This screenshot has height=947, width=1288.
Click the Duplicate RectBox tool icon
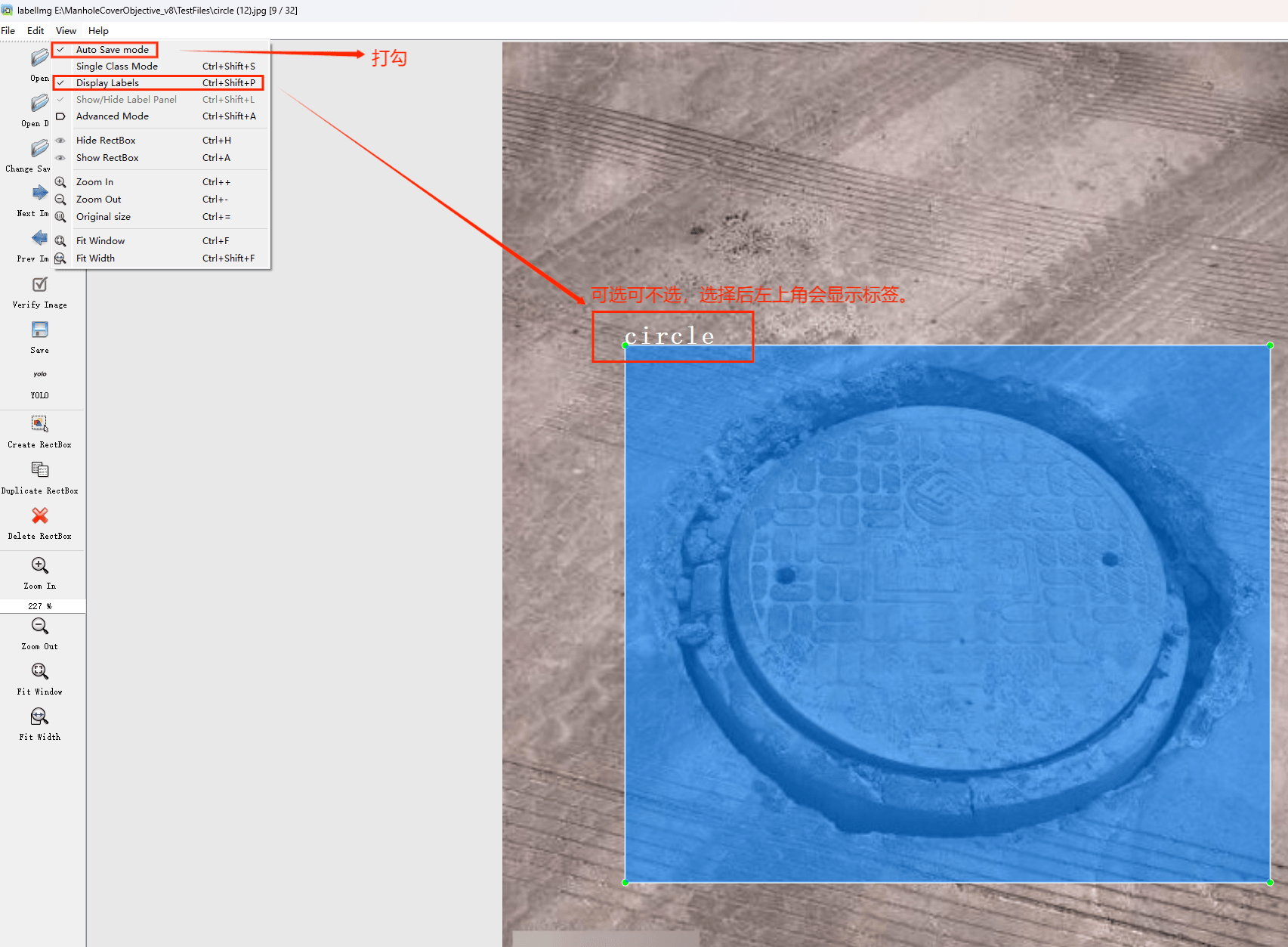[x=40, y=470]
